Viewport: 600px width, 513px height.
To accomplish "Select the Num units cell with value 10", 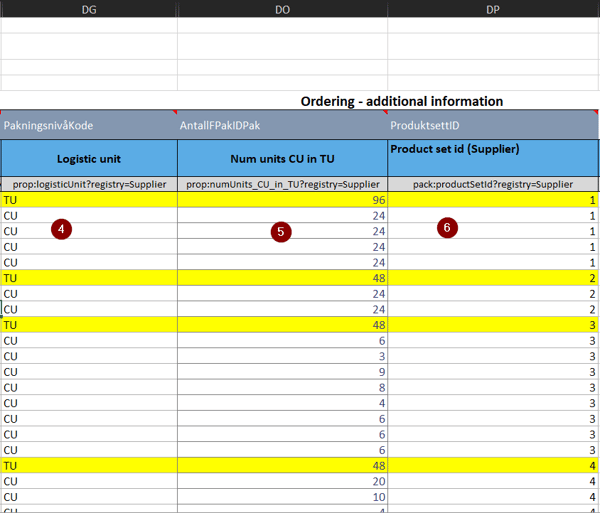I will [x=282, y=497].
